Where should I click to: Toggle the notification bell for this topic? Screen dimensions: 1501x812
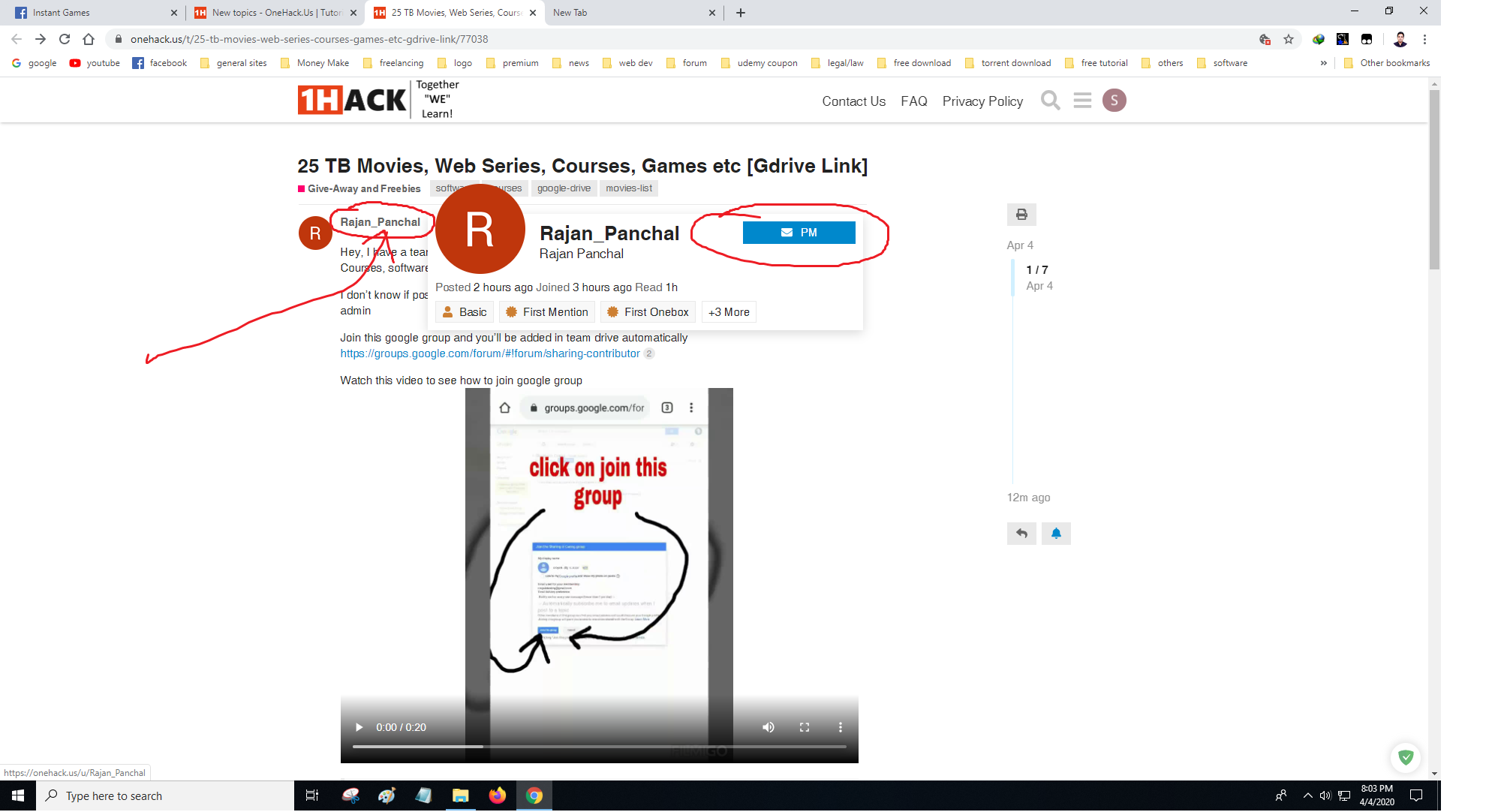(x=1056, y=534)
